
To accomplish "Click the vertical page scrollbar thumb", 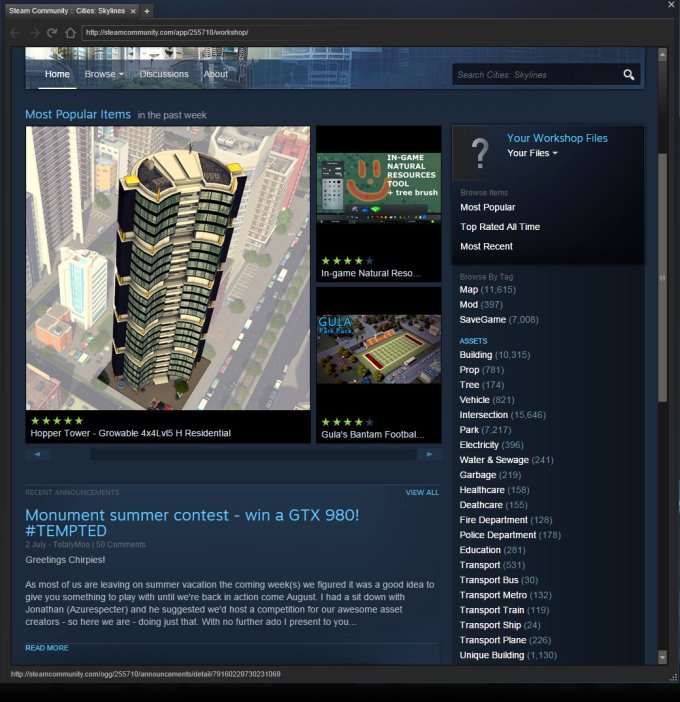I will (663, 278).
